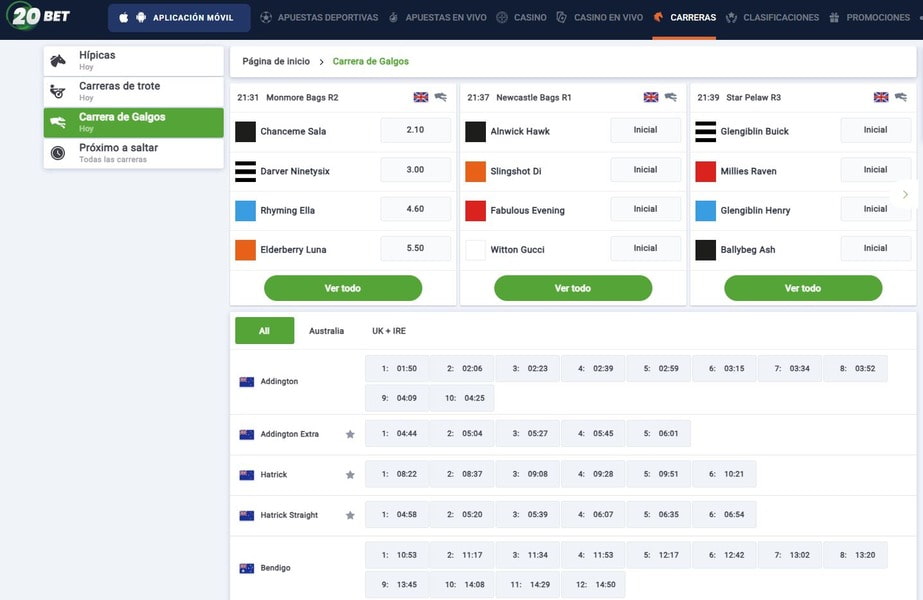Click Inicial odds for Slingshot Di

click(646, 170)
